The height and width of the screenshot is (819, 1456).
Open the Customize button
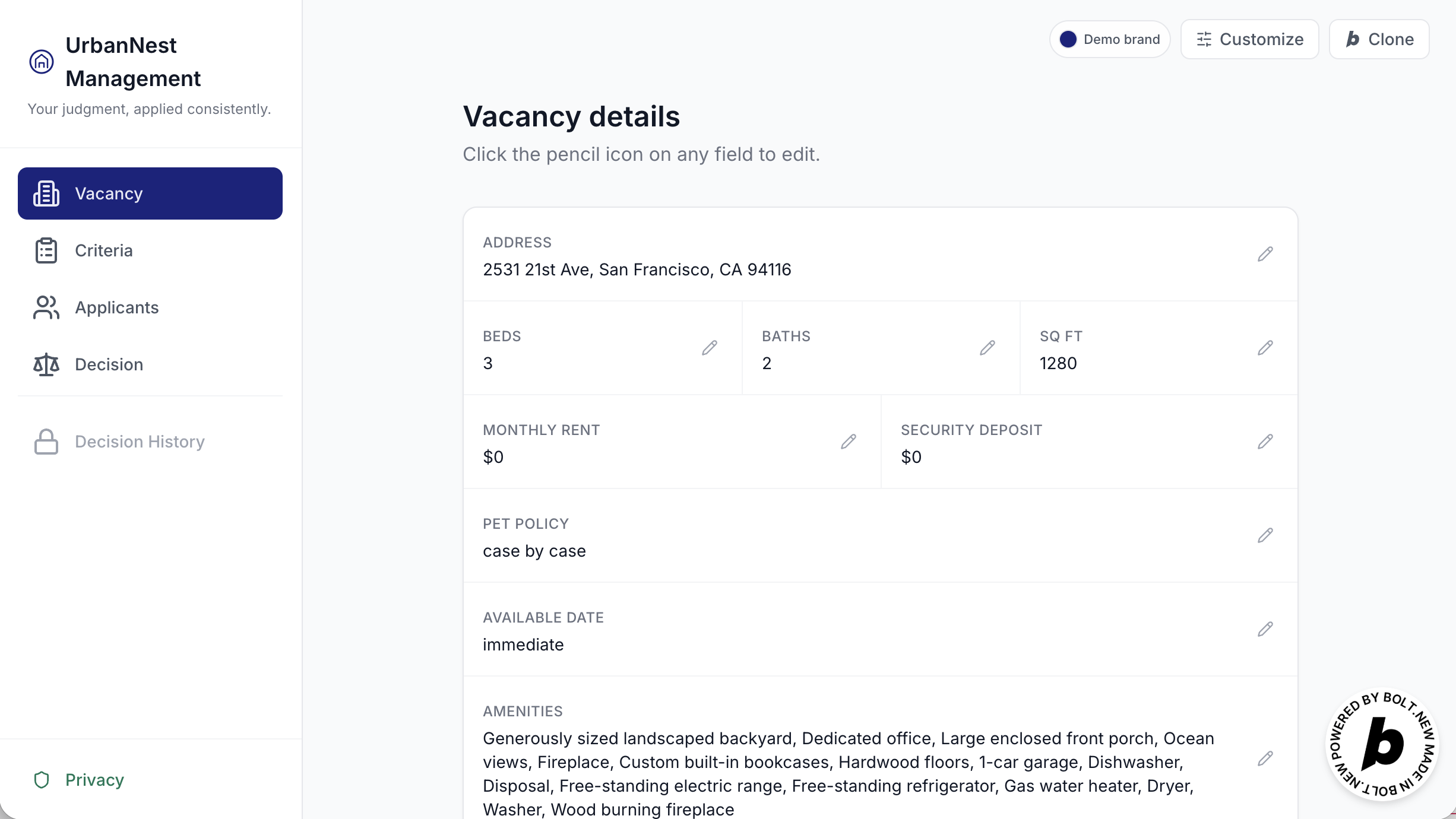pyautogui.click(x=1249, y=39)
